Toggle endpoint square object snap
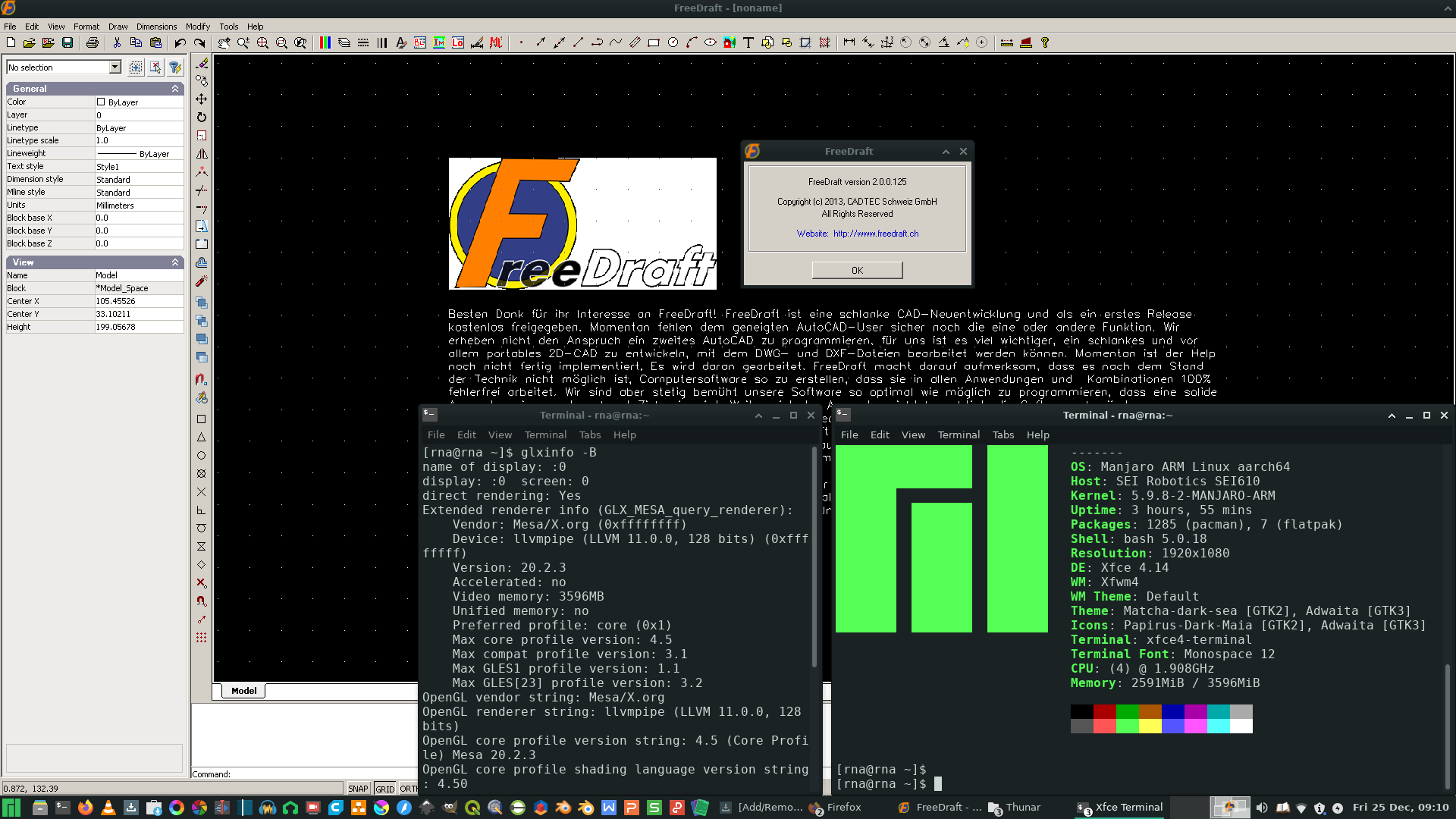The image size is (1456, 819). click(x=201, y=419)
